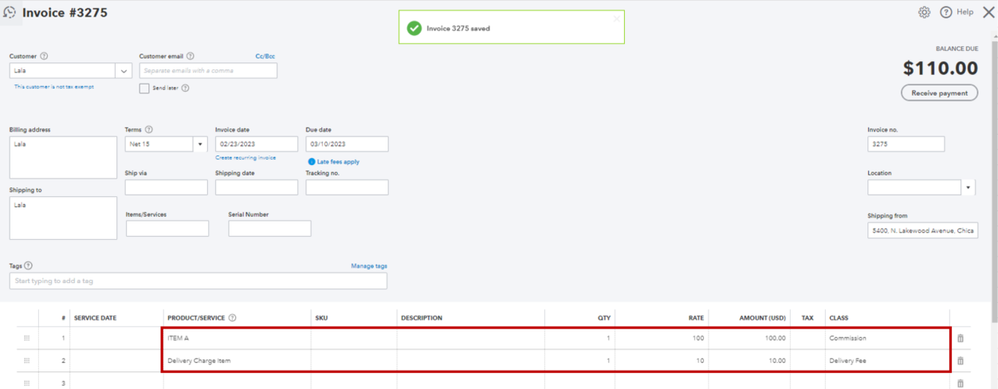
Task: Click the Customer email input field
Action: click(x=208, y=71)
